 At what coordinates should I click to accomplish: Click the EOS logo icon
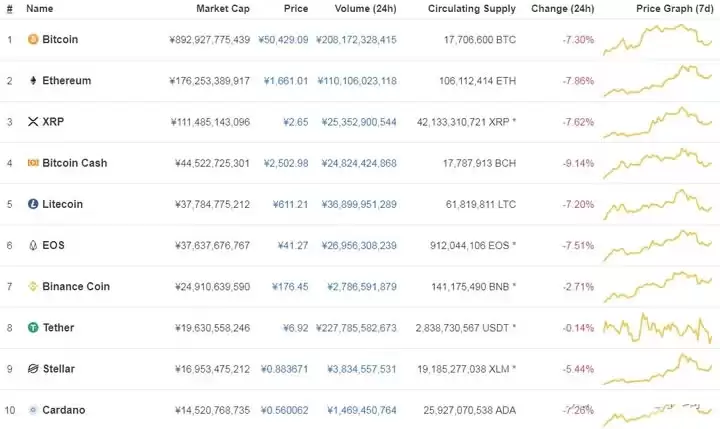33,245
